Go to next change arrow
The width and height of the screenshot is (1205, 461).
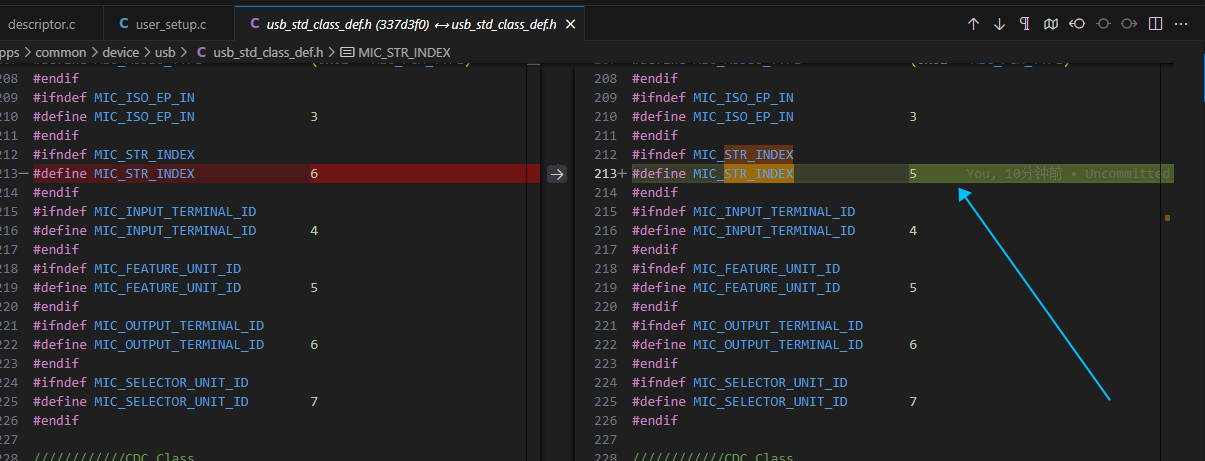999,23
